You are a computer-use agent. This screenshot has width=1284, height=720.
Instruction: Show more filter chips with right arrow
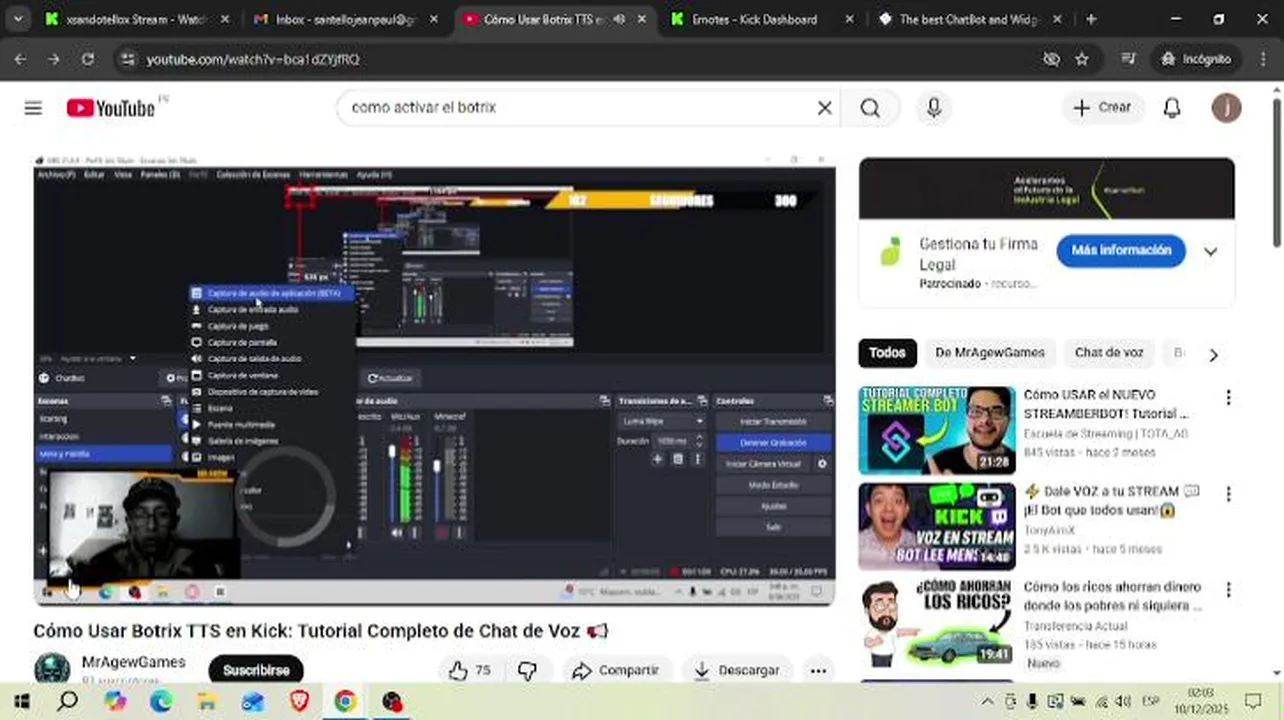point(1213,354)
